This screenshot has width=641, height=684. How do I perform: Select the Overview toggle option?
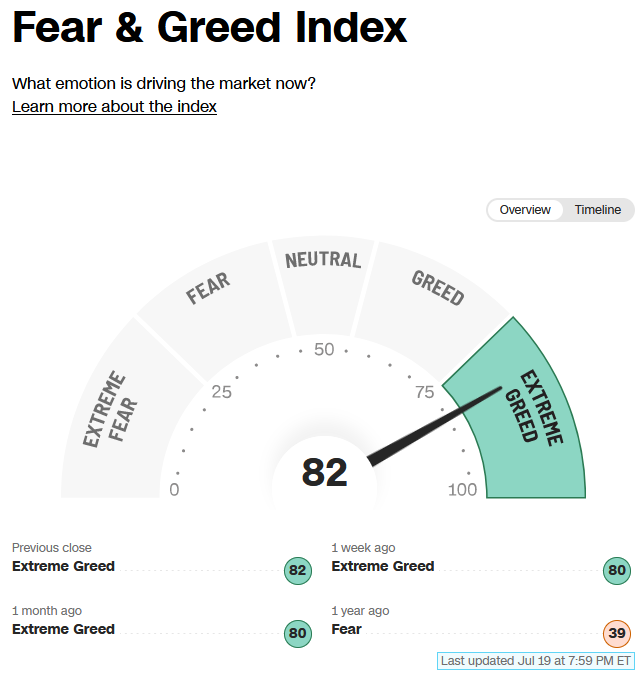click(525, 210)
